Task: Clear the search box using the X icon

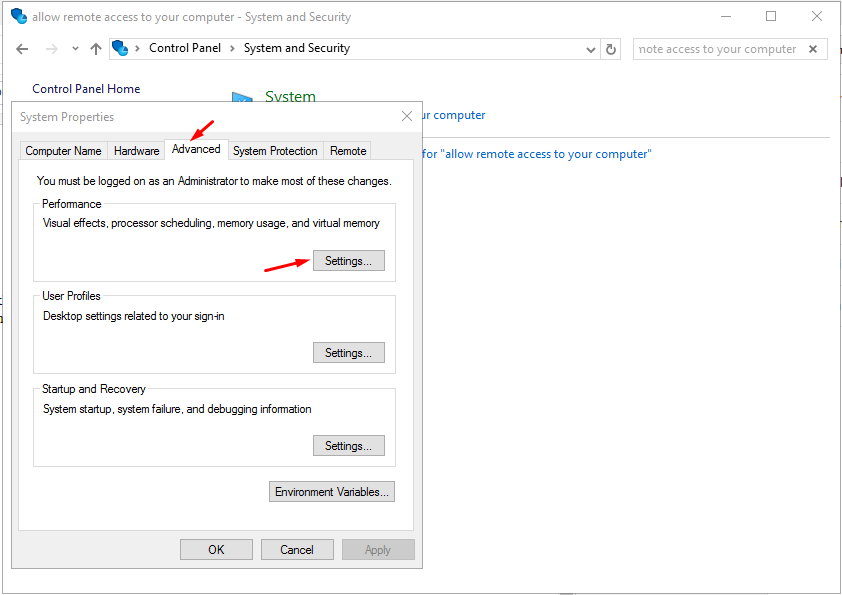Action: (x=813, y=48)
